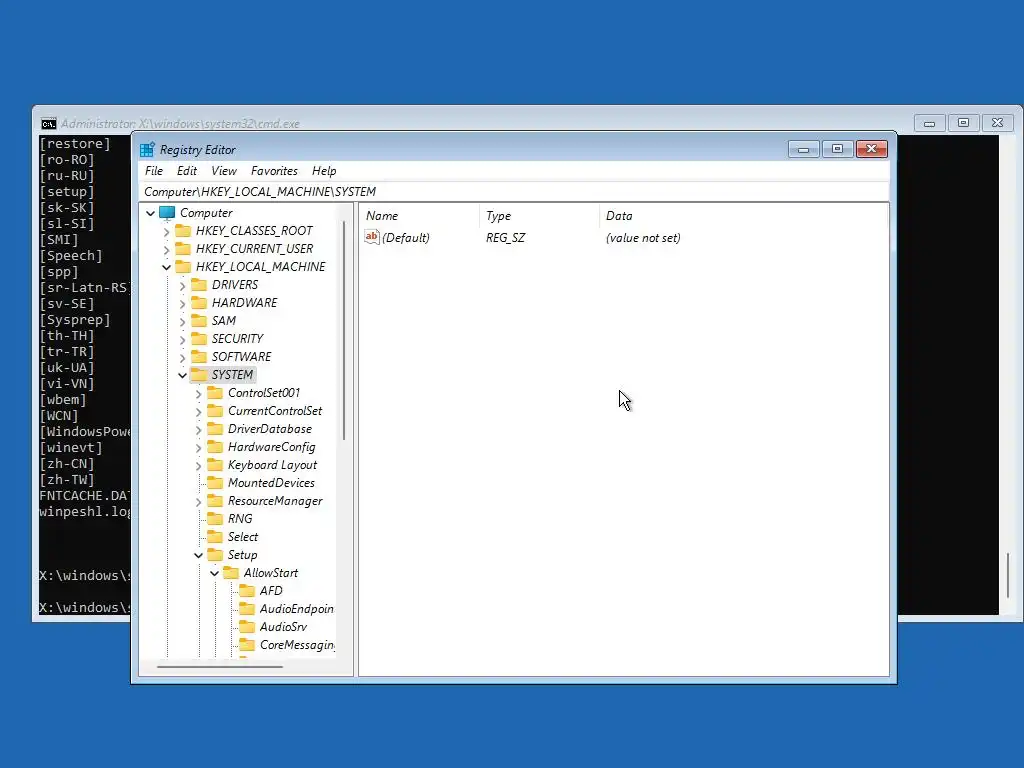Viewport: 1024px width, 768px height.
Task: Click the tree pane vertical scrollbar
Action: click(344, 330)
